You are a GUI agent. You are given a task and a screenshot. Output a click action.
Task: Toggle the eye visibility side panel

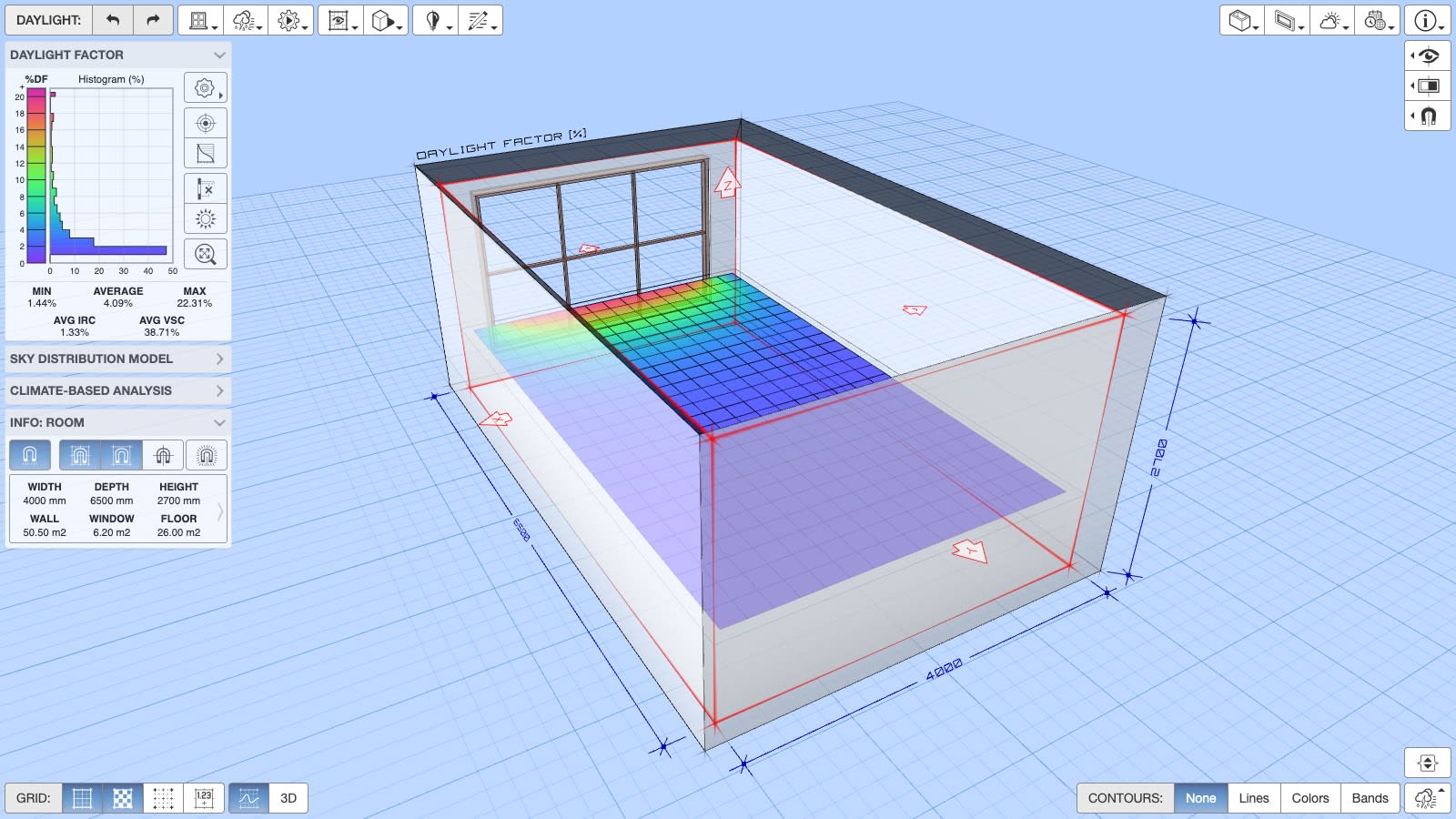pos(1428,56)
